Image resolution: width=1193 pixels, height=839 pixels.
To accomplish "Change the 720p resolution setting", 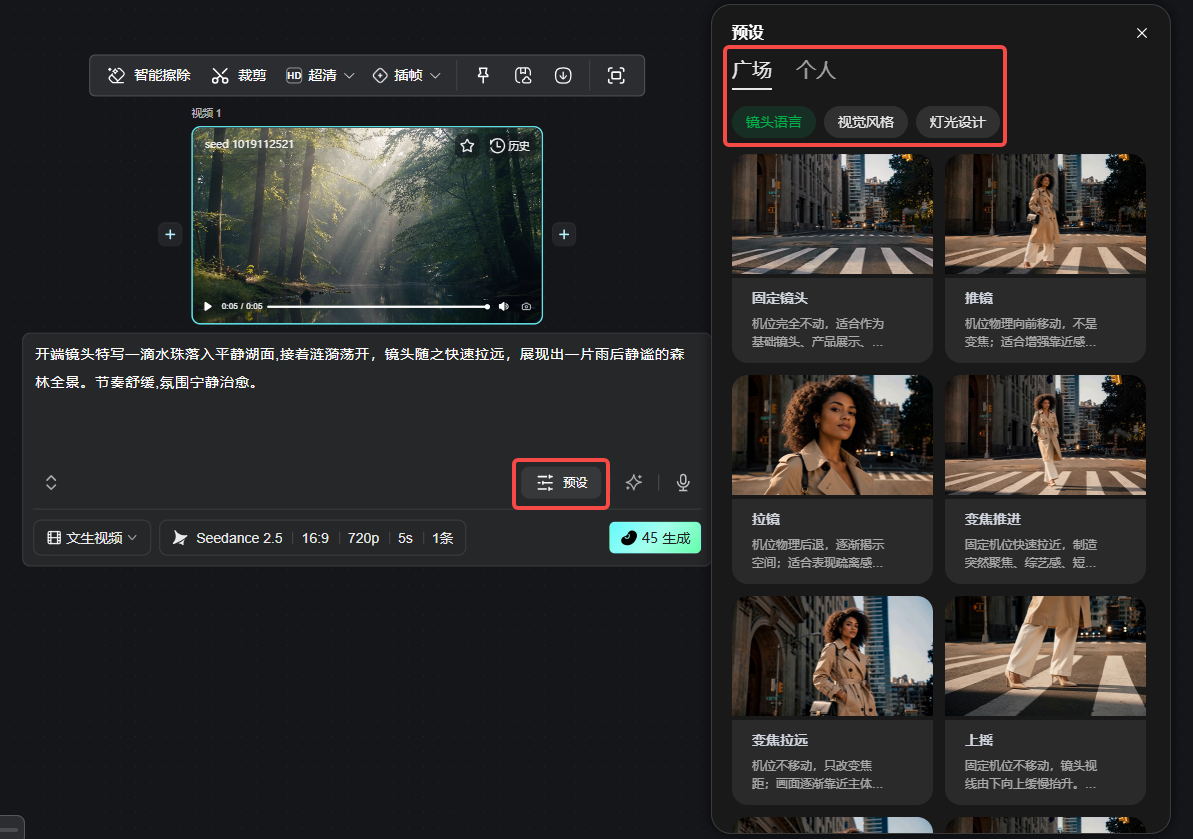I will pyautogui.click(x=363, y=538).
